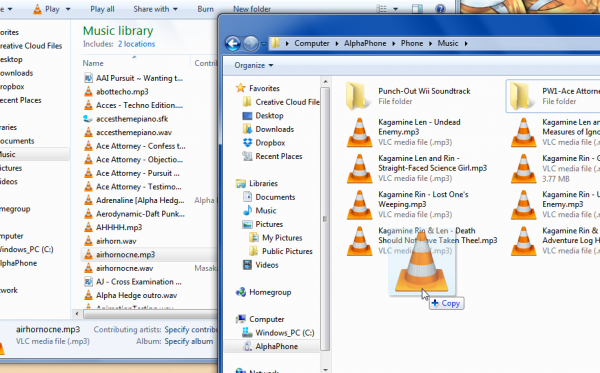Click AlphaPhone in the address bar breadcrumb
The height and width of the screenshot is (373, 600).
coord(365,44)
